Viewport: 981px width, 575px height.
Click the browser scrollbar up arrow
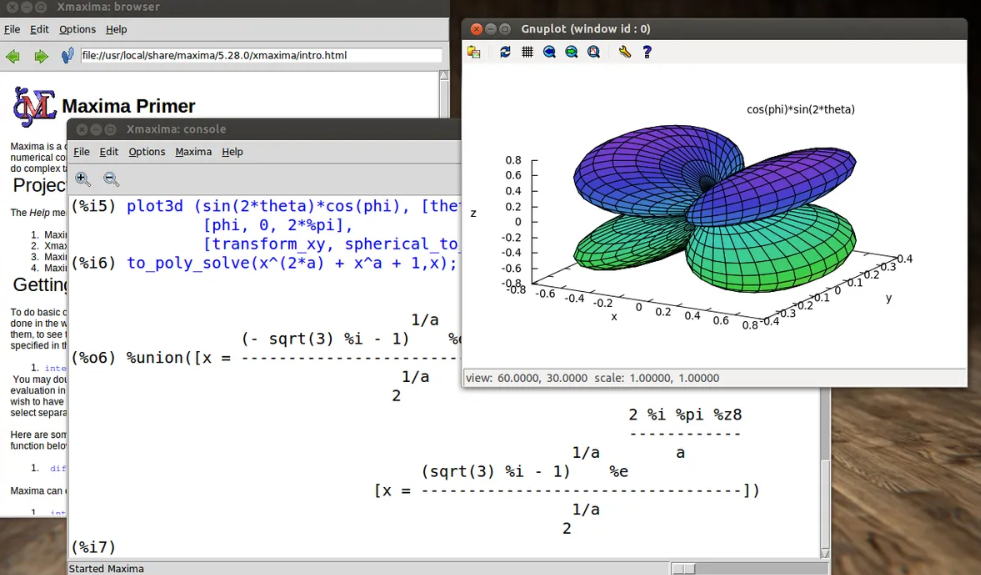point(444,75)
